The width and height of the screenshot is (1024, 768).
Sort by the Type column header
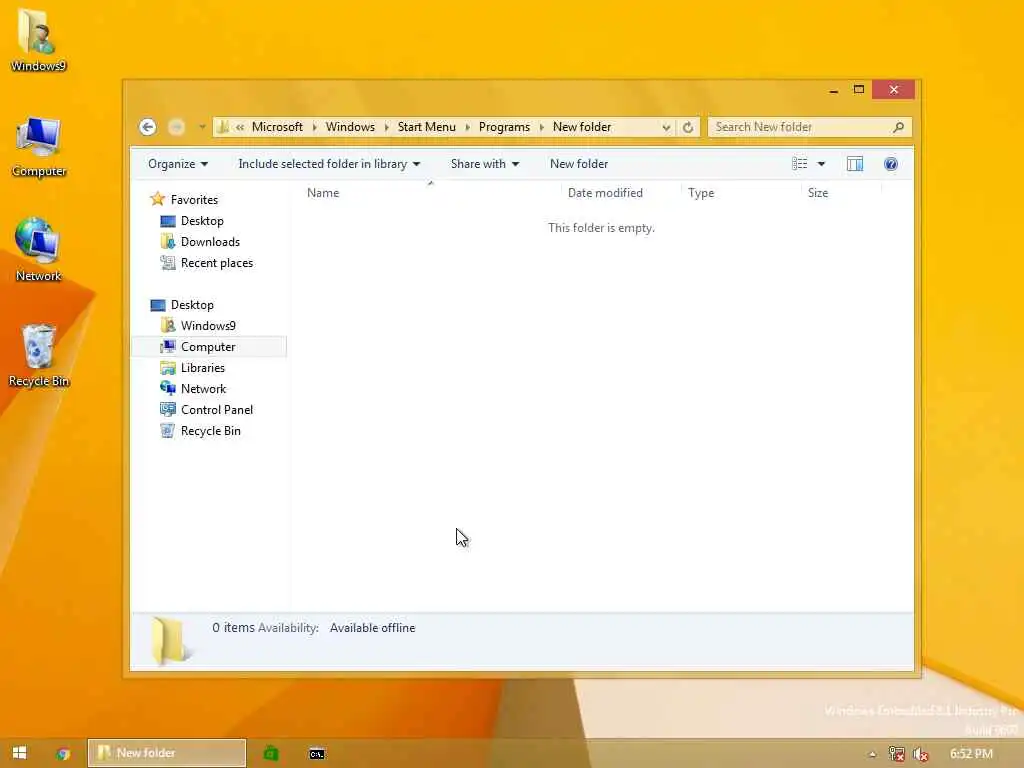pyautogui.click(x=701, y=193)
